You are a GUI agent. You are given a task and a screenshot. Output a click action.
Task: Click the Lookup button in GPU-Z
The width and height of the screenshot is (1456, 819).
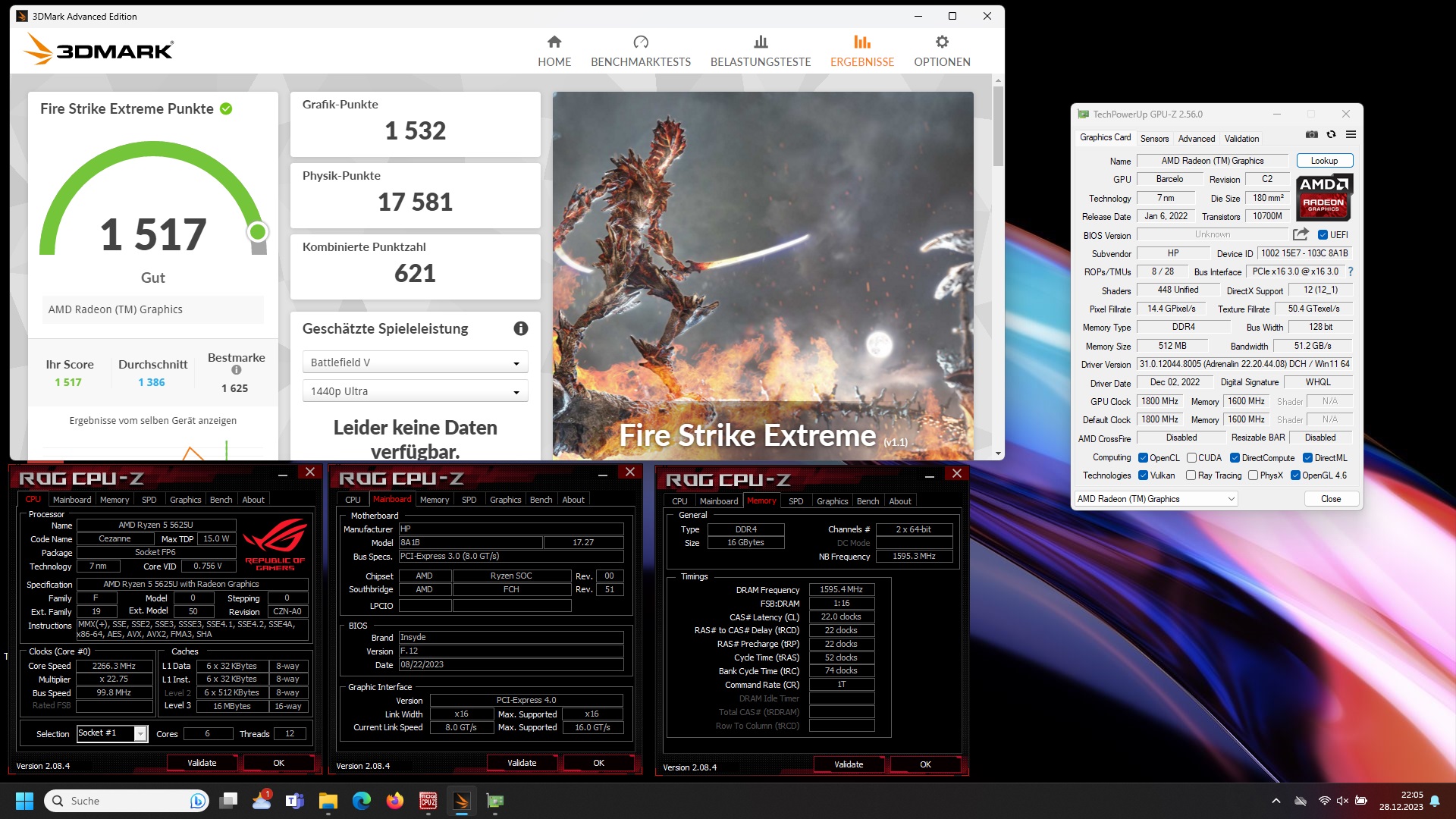(1324, 161)
